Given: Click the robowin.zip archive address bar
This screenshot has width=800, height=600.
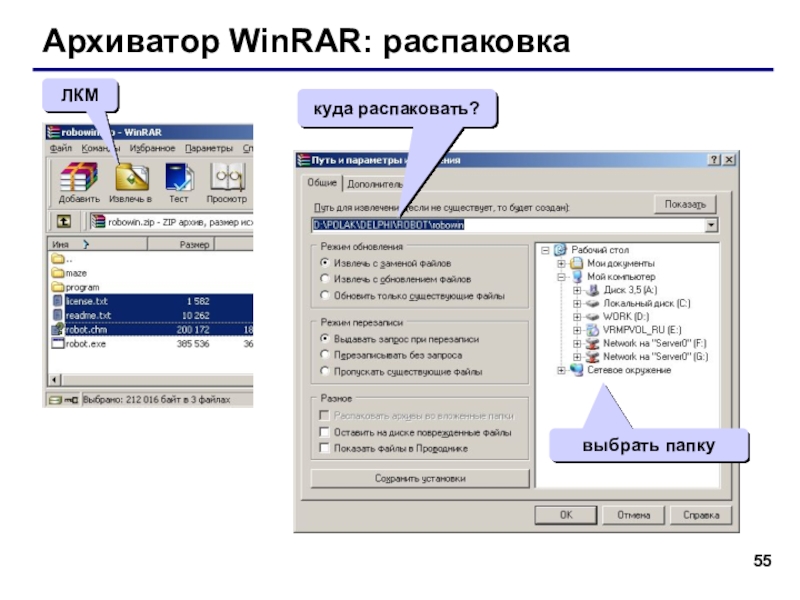Looking at the screenshot, I should (170, 222).
